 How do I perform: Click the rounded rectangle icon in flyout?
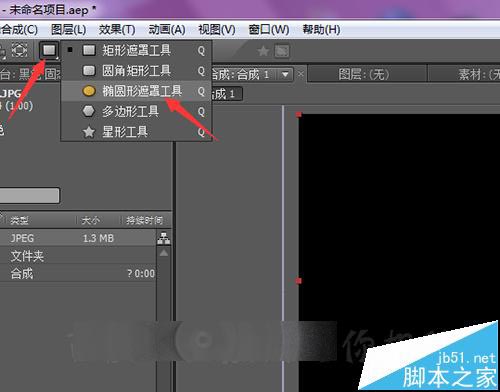[89, 70]
